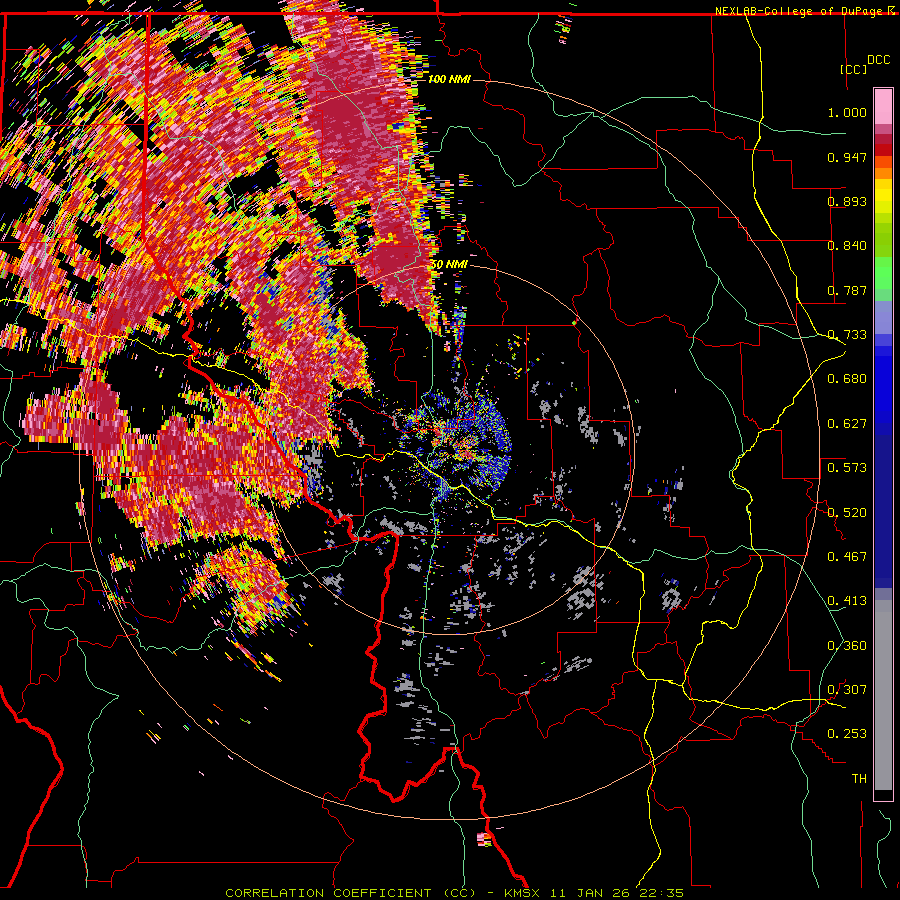Select the 0.840 scale value

click(x=847, y=246)
